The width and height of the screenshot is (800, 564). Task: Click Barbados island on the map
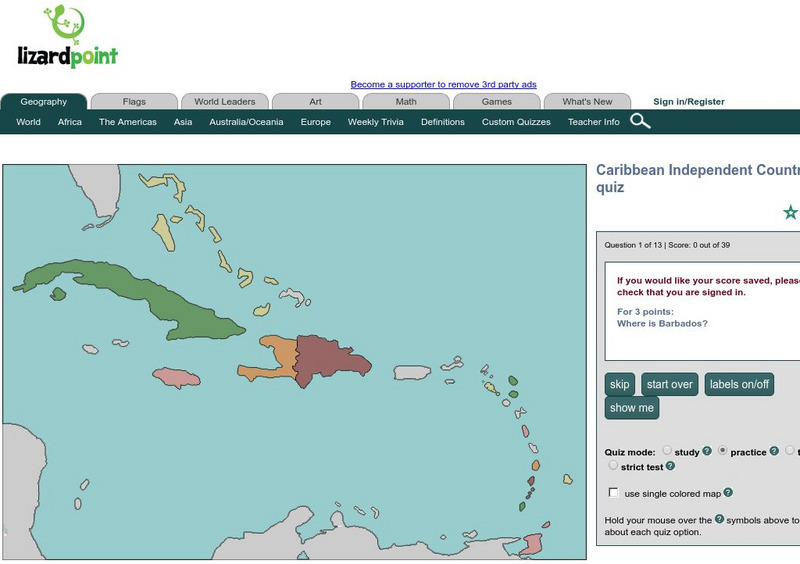click(568, 479)
